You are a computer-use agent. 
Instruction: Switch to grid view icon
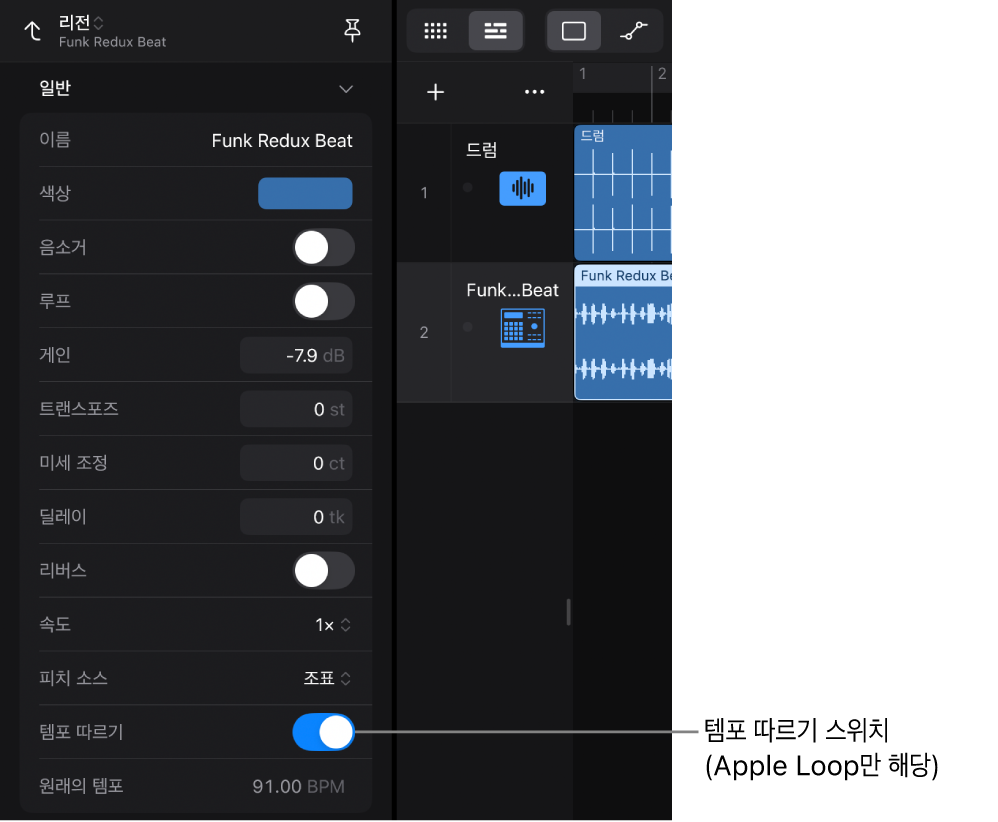pos(436,31)
